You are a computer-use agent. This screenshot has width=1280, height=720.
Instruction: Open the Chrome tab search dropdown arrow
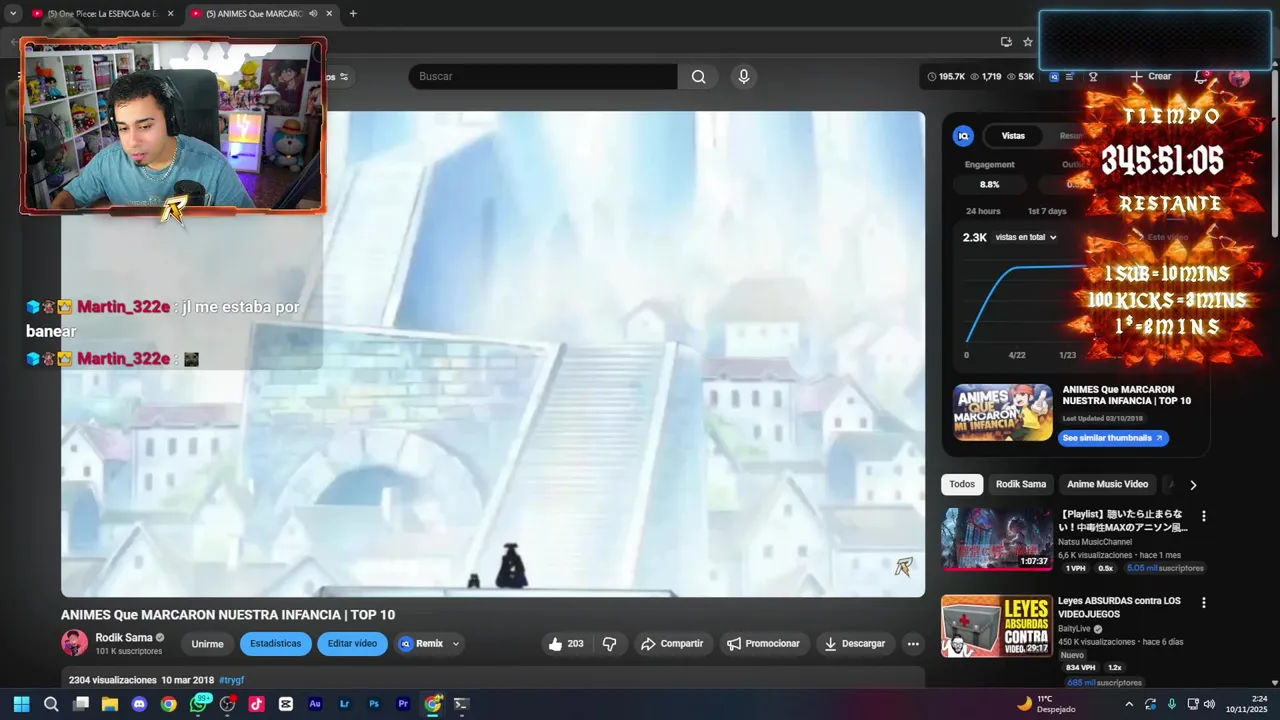pos(13,13)
